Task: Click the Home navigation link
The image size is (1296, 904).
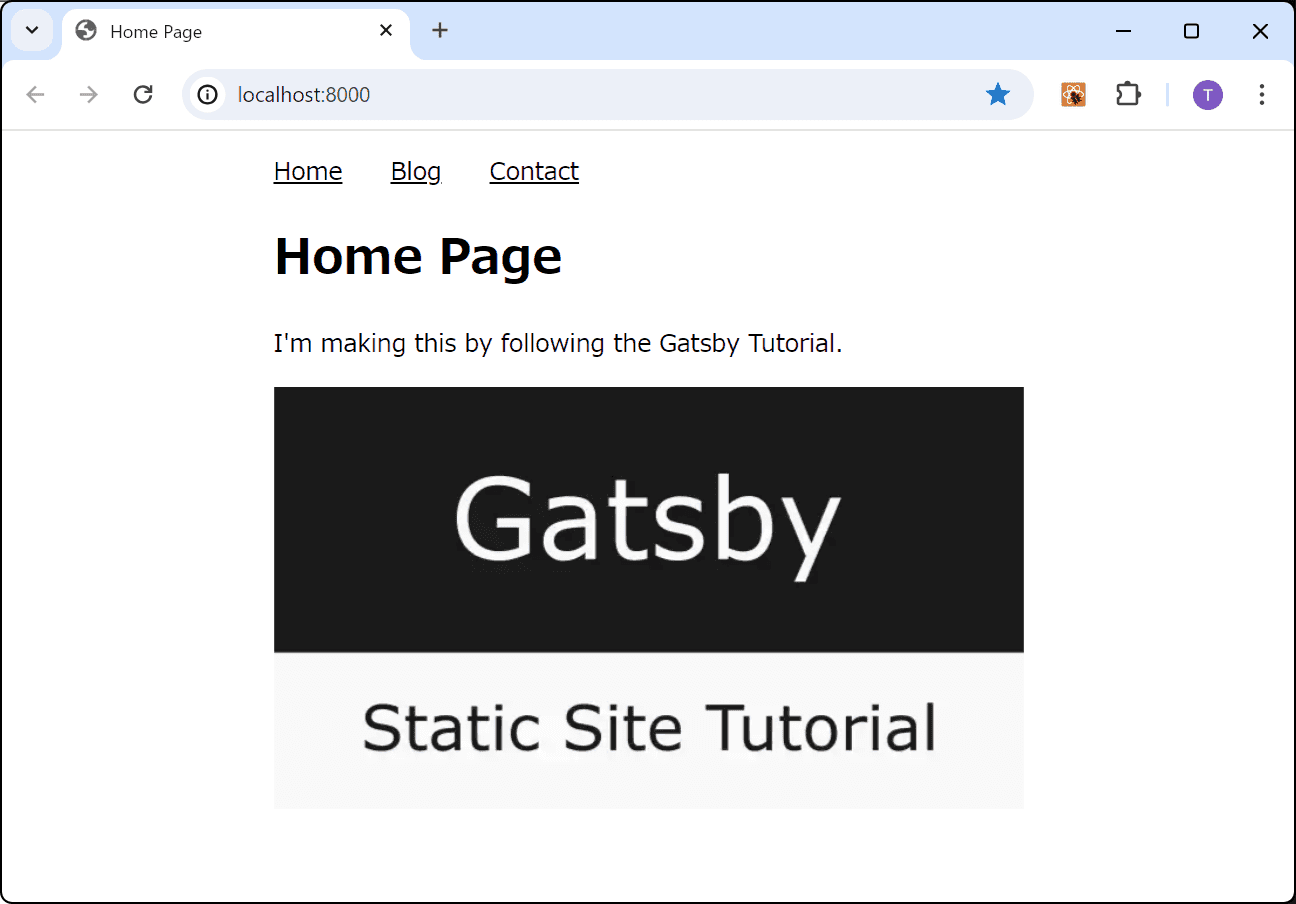Action: click(308, 171)
